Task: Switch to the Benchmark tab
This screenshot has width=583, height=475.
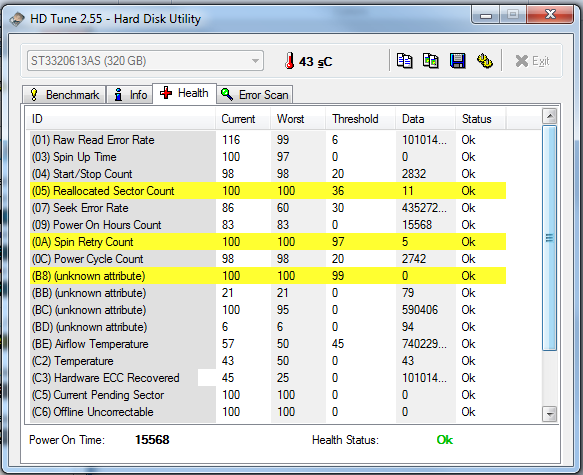Action: [64, 95]
